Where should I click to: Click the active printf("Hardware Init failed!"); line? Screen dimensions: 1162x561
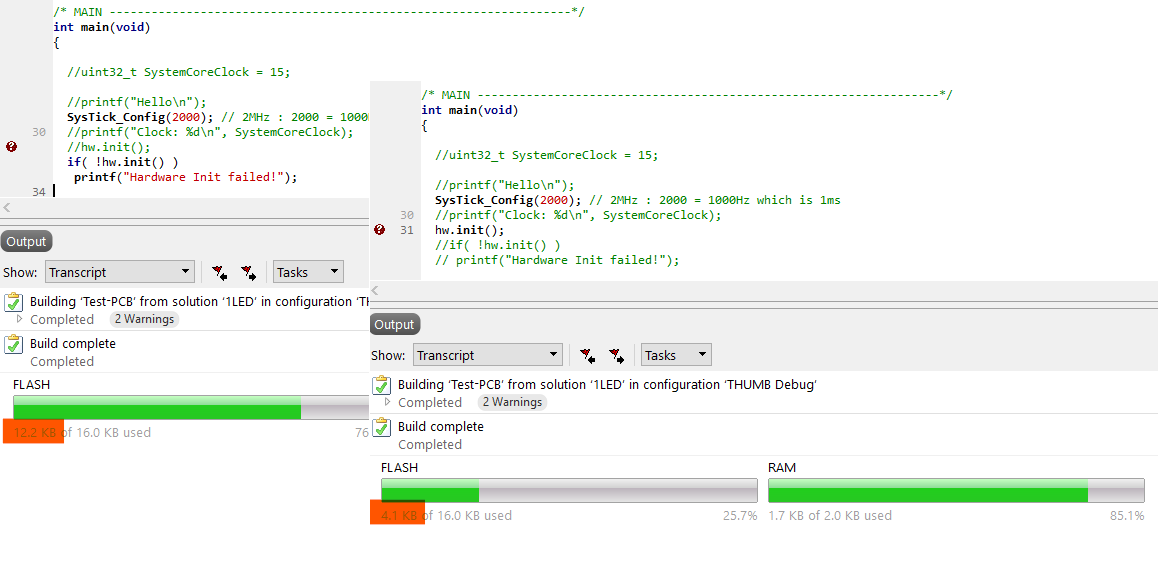coord(185,177)
